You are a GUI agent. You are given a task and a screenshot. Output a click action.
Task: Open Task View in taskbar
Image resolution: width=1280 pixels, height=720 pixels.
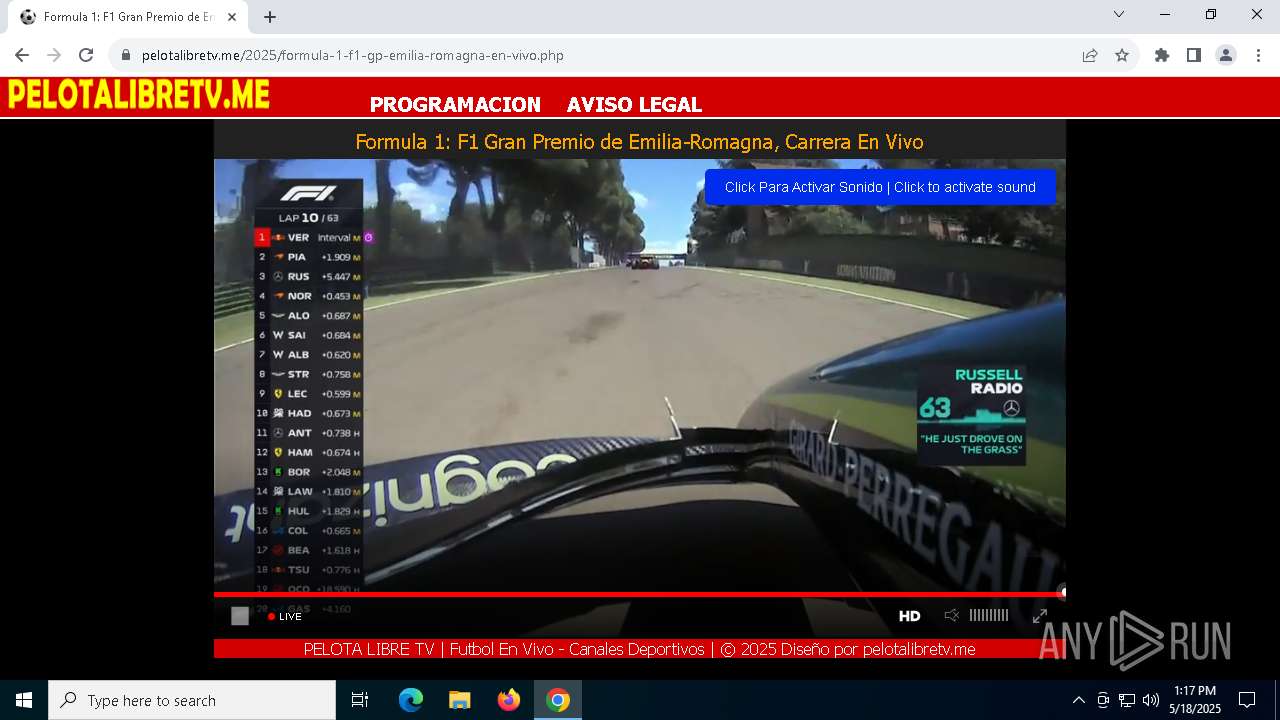360,700
